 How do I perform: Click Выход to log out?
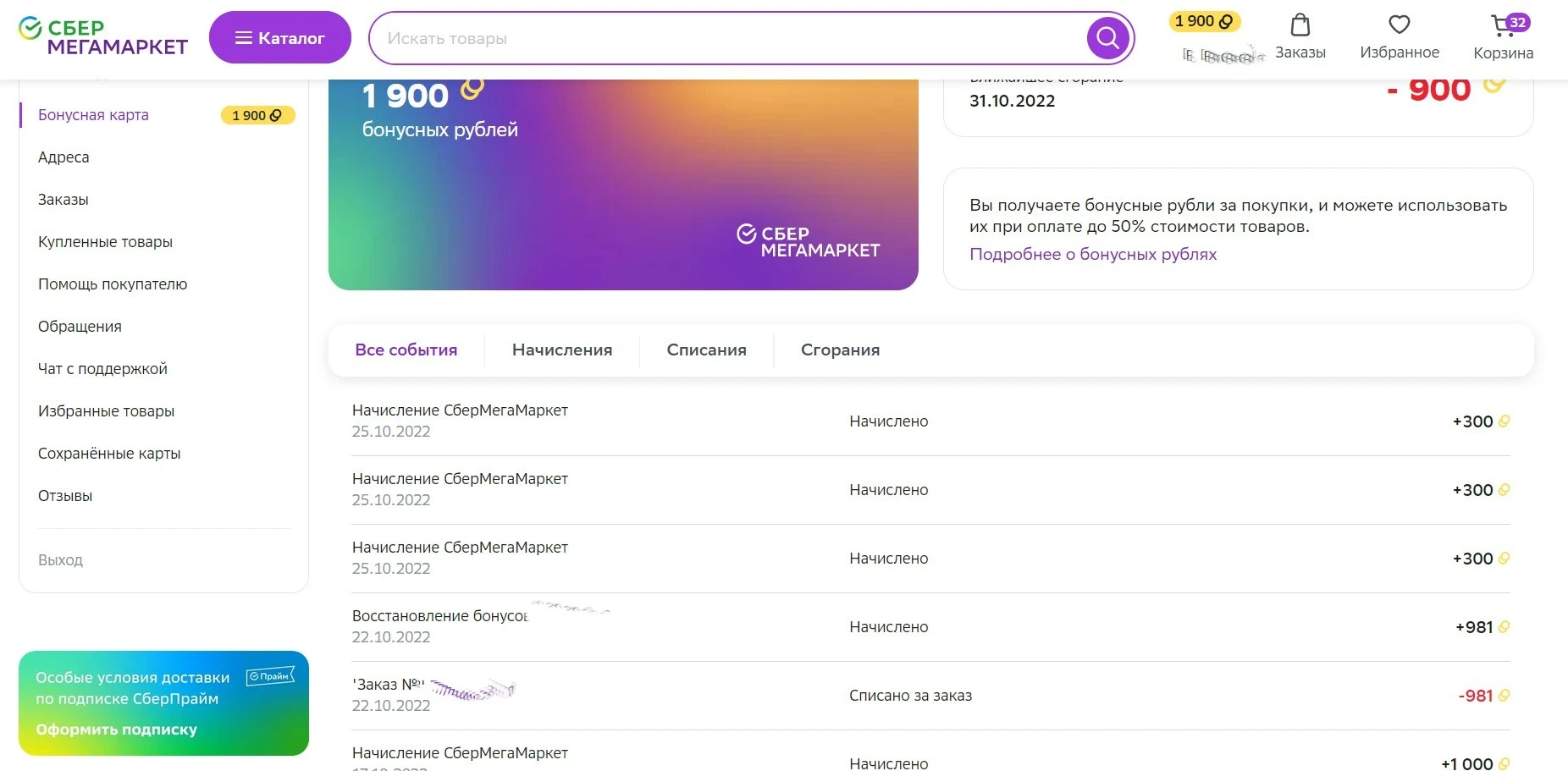61,560
